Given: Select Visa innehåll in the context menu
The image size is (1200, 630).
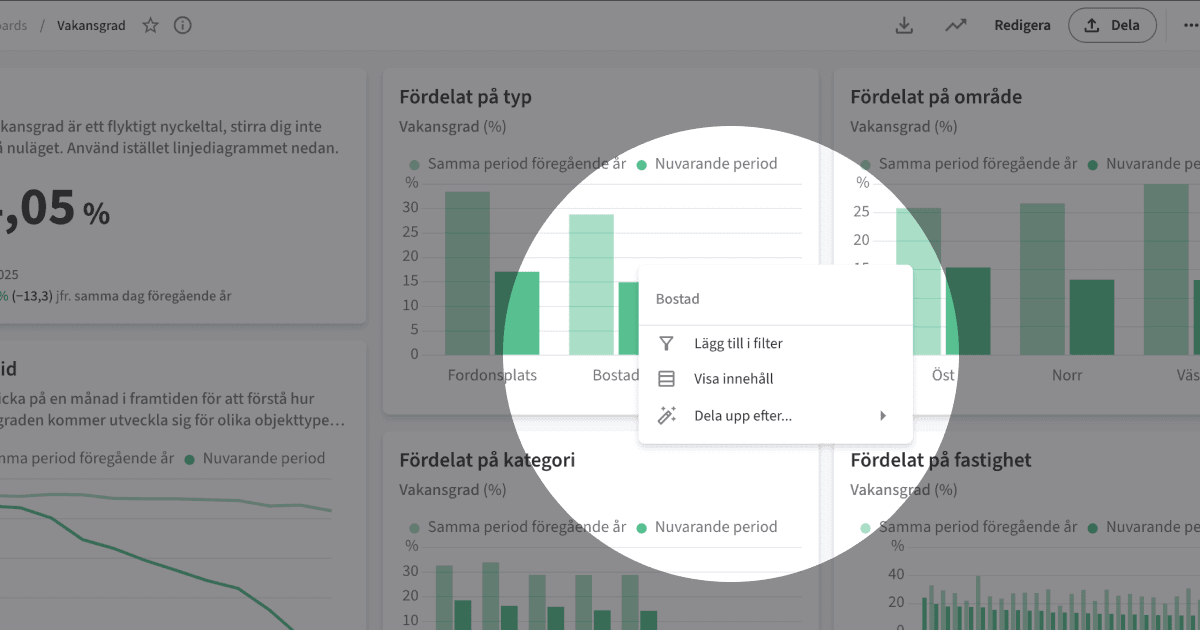Looking at the screenshot, I should click(733, 378).
